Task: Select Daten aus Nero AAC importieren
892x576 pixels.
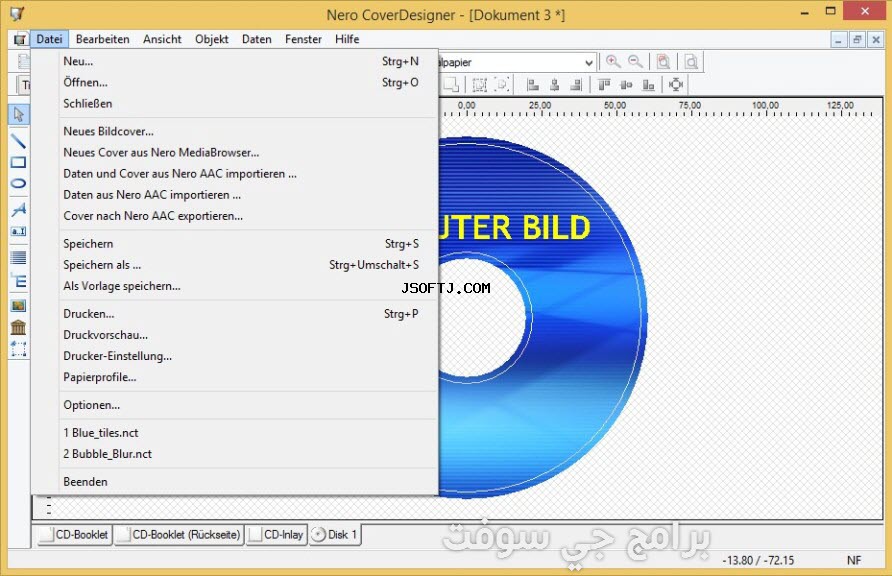Action: coord(234,194)
